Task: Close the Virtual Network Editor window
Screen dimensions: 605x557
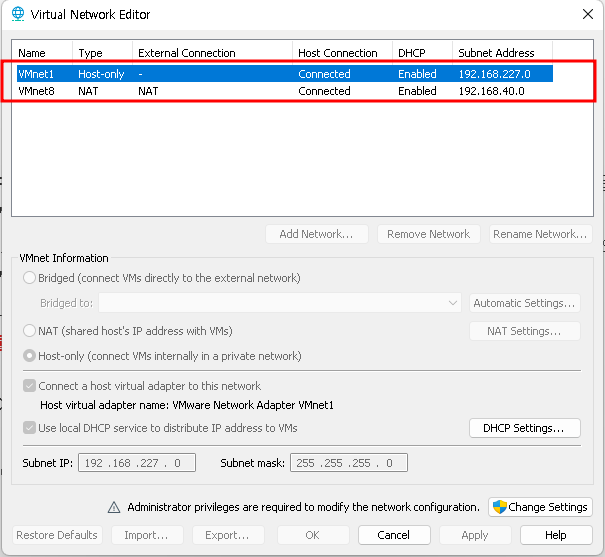Action: click(588, 14)
